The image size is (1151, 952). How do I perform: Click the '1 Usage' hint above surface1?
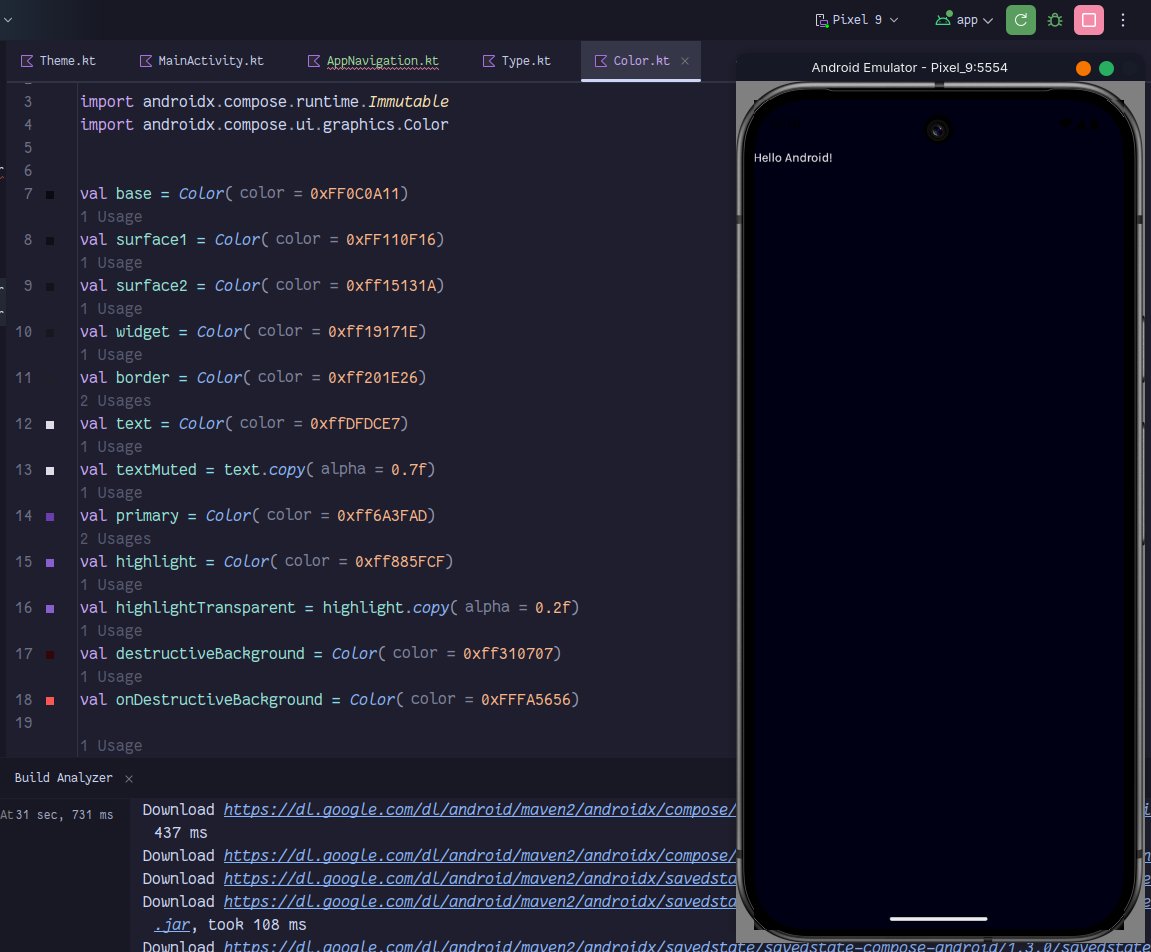pyautogui.click(x=111, y=217)
